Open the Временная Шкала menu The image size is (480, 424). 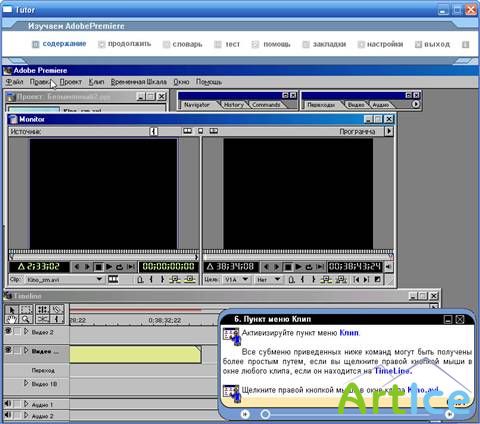click(139, 82)
